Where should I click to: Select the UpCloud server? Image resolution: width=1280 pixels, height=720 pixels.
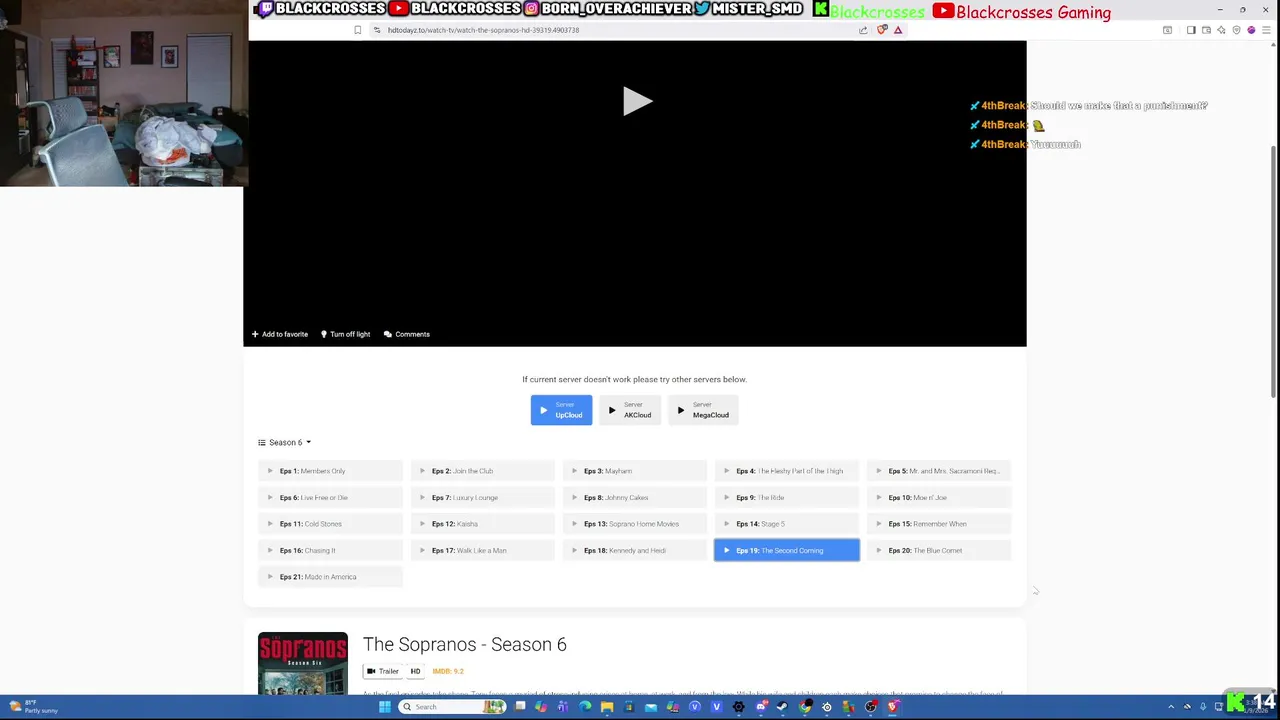(561, 410)
